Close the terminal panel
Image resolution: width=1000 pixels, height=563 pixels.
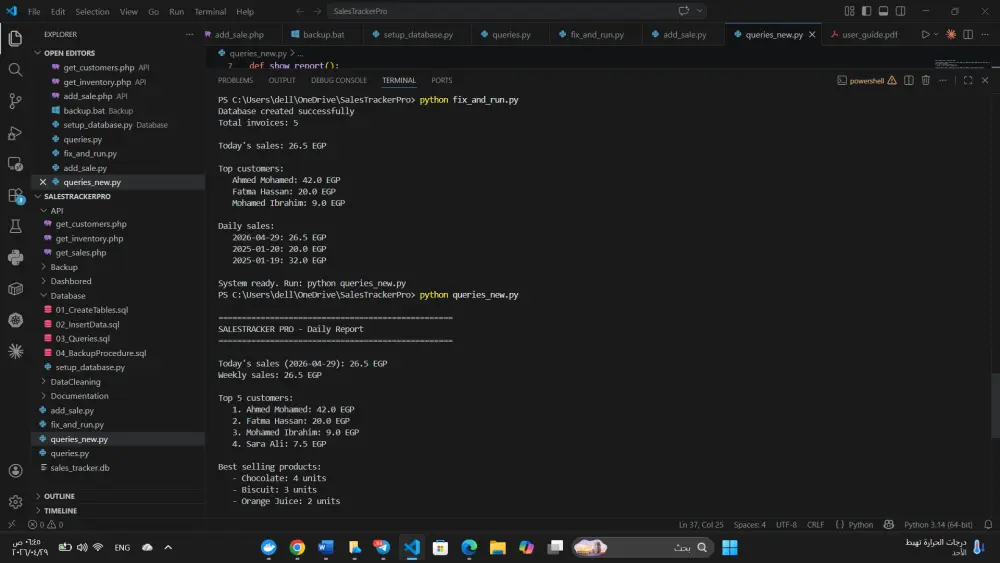click(985, 80)
